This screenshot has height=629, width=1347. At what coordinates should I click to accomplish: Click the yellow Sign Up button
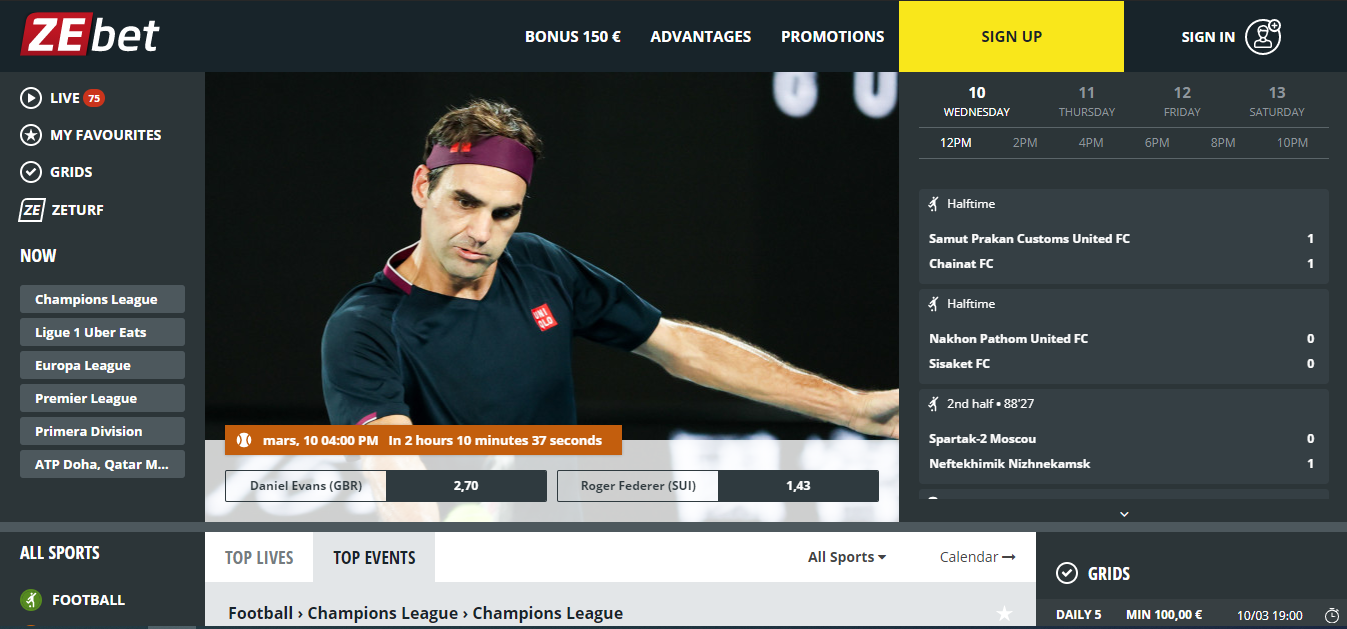(x=1011, y=36)
